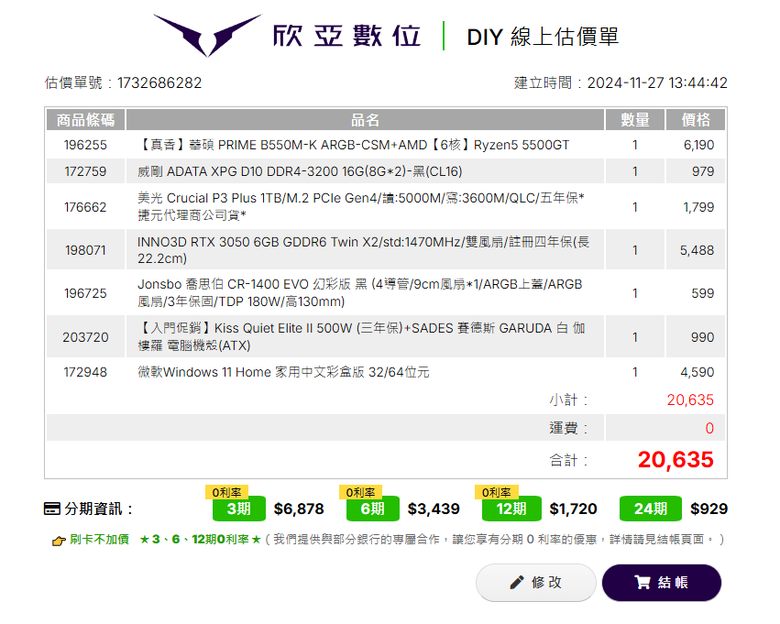Click price 6,190
The width and height of the screenshot is (780, 624).
(x=699, y=145)
